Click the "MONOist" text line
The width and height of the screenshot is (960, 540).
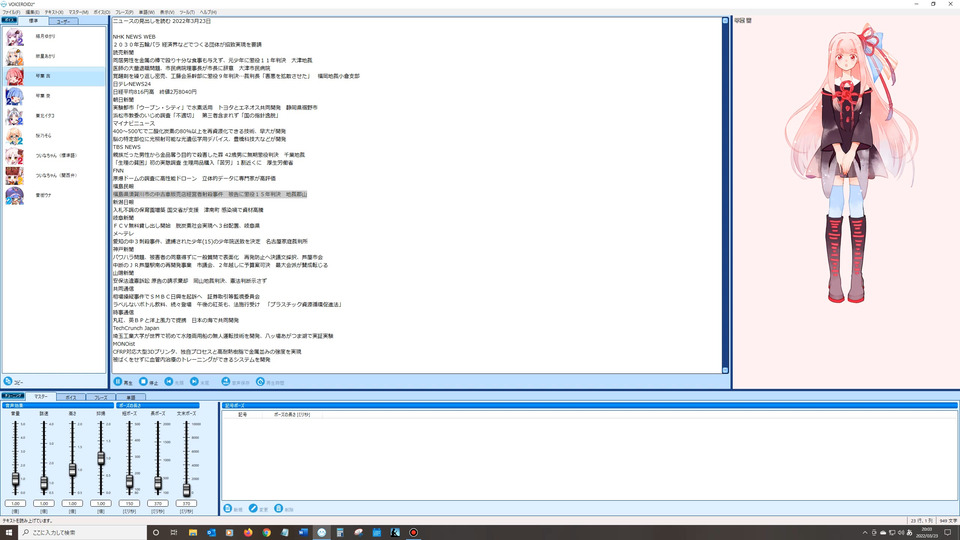tap(124, 344)
